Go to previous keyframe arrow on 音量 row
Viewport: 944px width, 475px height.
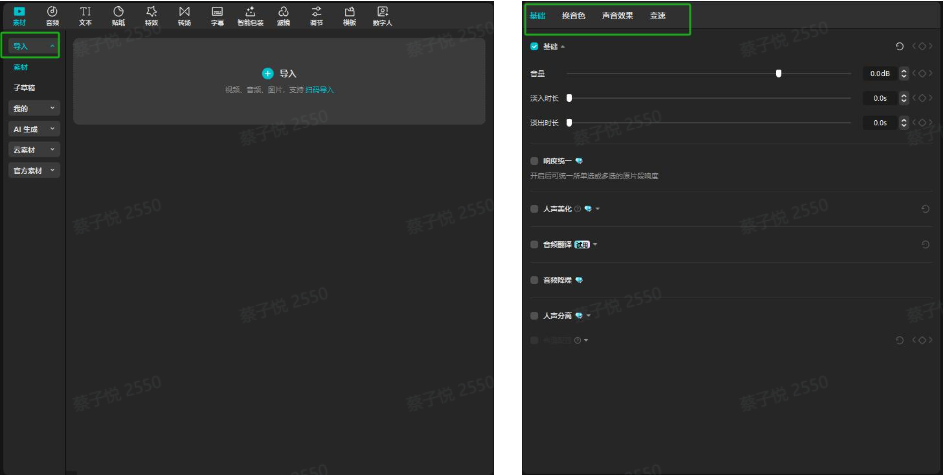point(914,73)
